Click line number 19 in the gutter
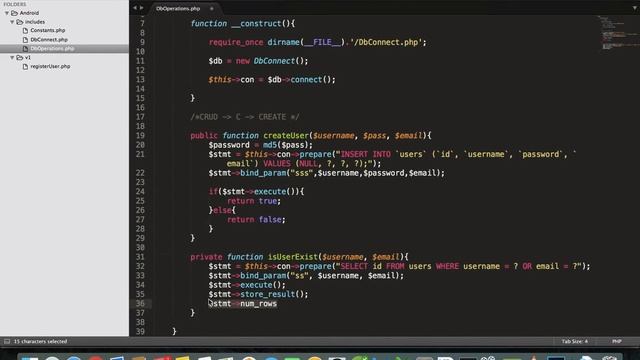Image resolution: width=640 pixels, height=360 pixels. 140,136
